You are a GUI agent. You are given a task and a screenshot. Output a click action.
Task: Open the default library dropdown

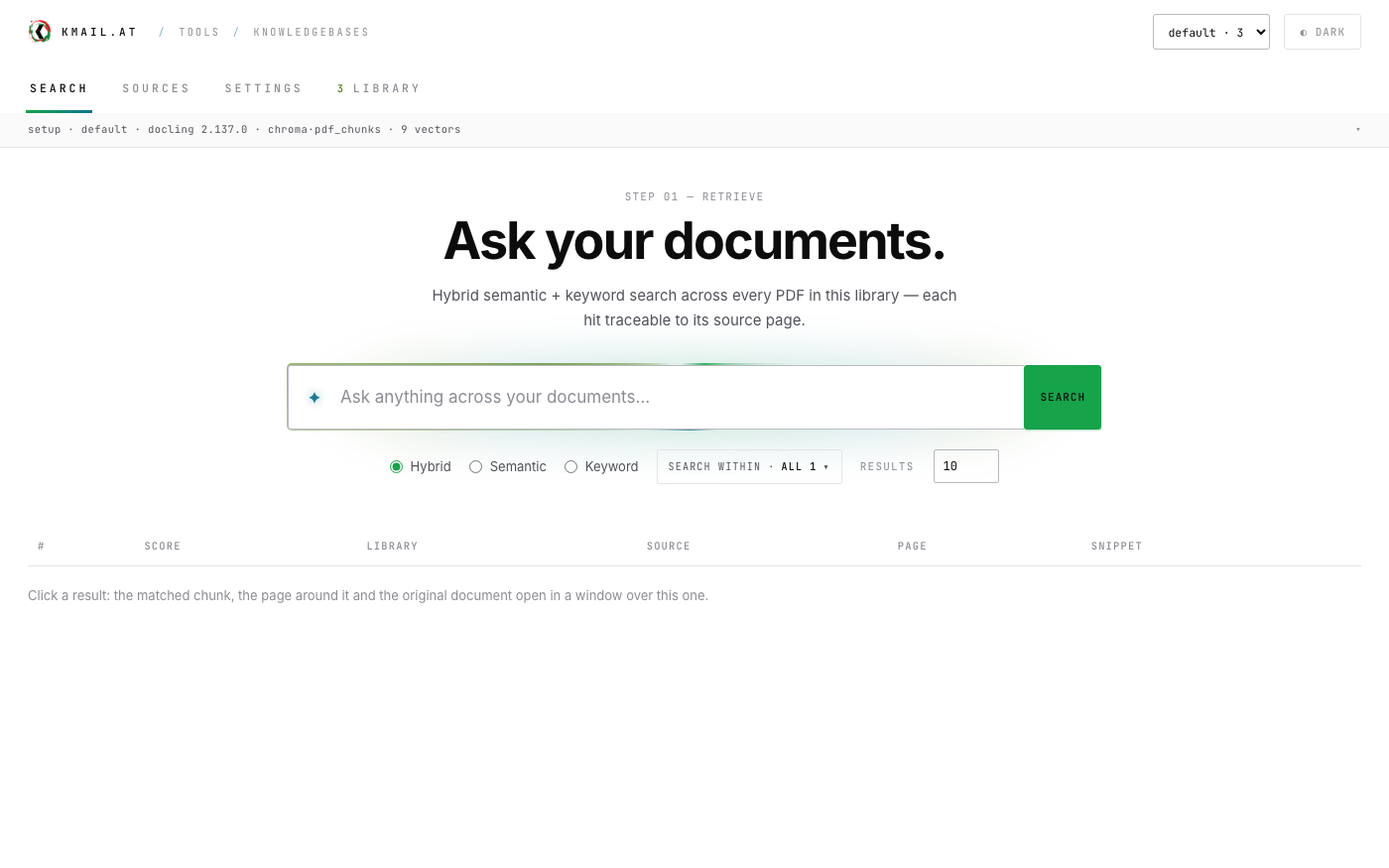(1211, 32)
